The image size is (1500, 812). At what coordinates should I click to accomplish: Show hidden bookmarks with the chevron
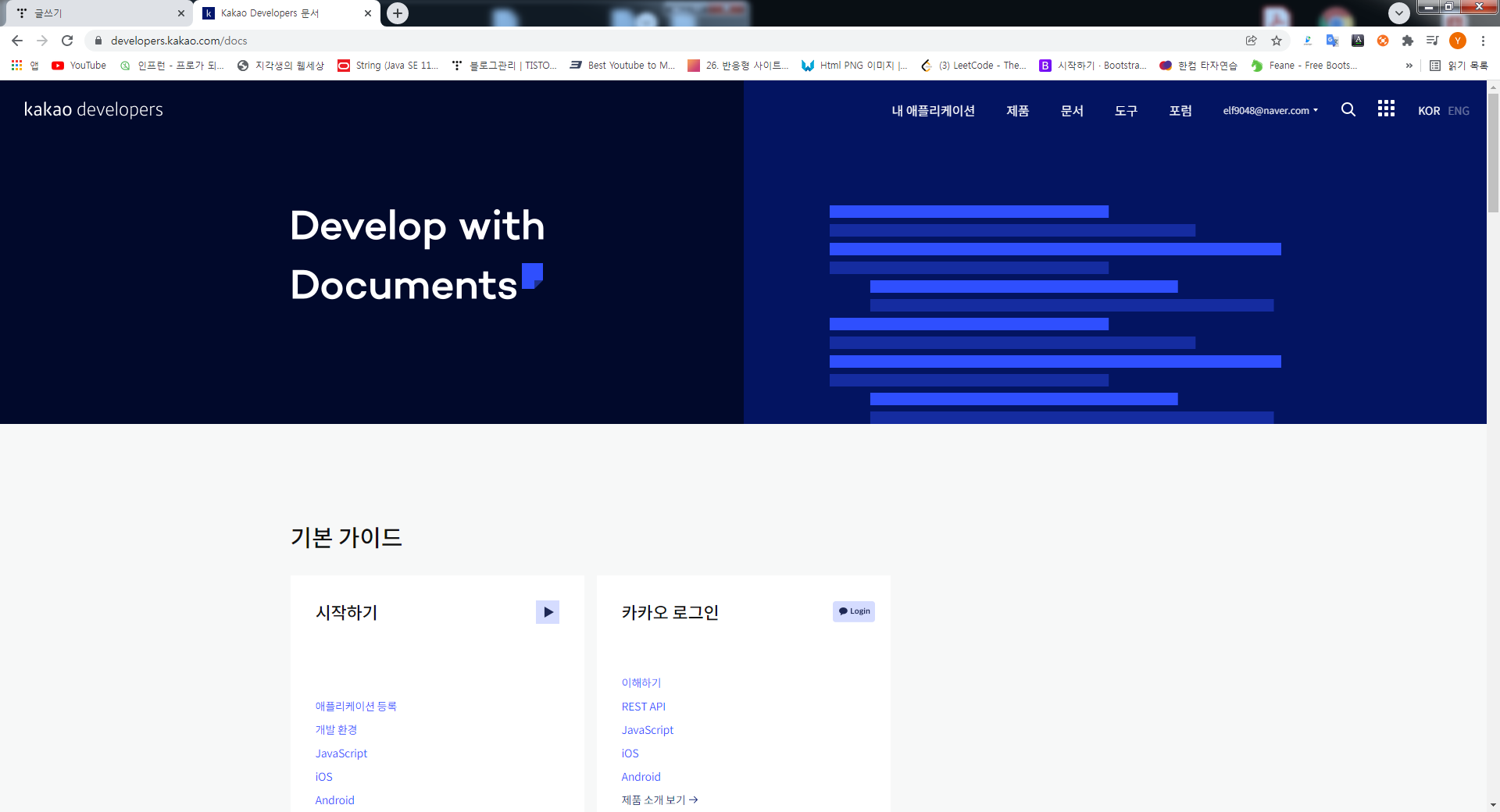(x=1409, y=66)
